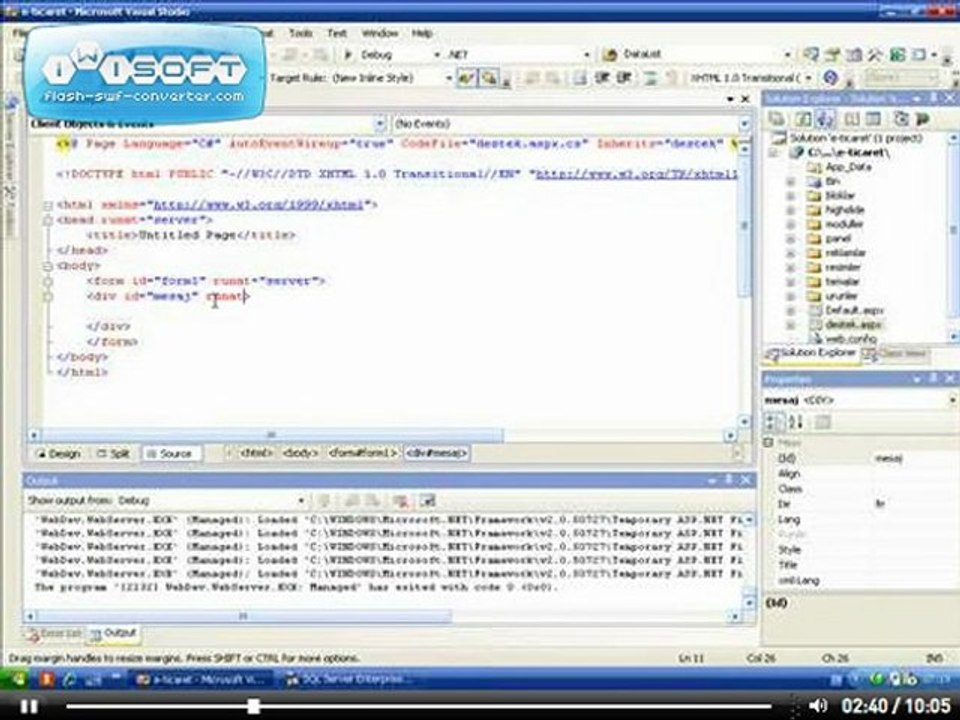Click the fourth Solution Explorer toolbar icon
This screenshot has height=720, width=960.
click(x=852, y=118)
